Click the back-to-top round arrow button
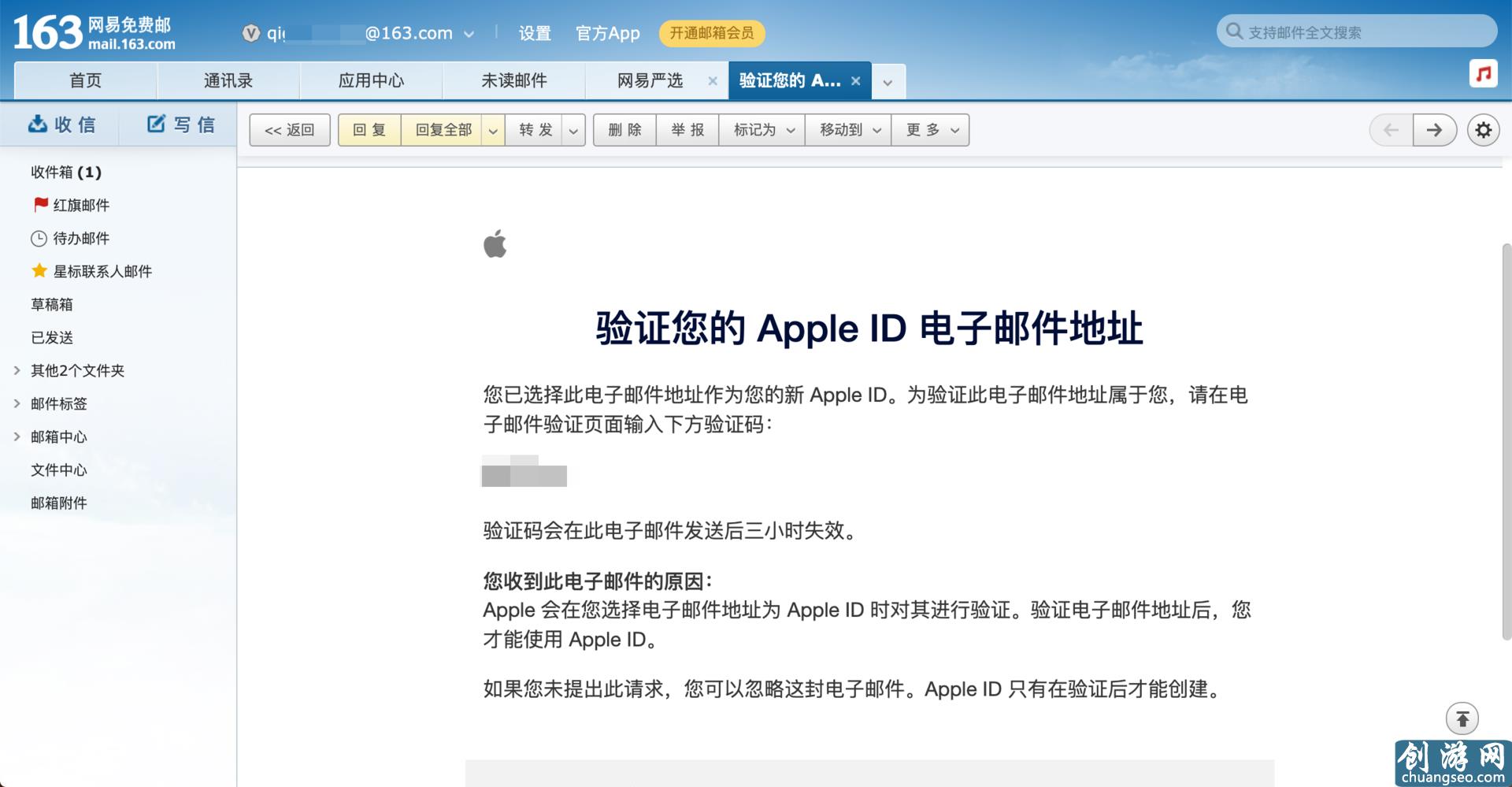1512x787 pixels. [1462, 718]
